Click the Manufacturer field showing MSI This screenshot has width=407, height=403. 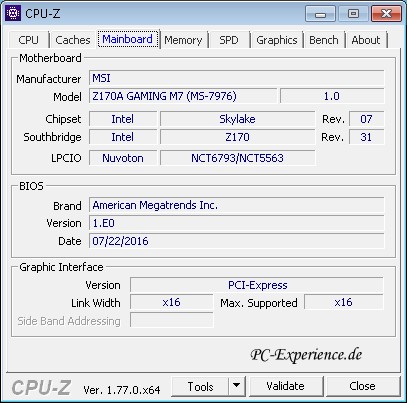tap(237, 78)
